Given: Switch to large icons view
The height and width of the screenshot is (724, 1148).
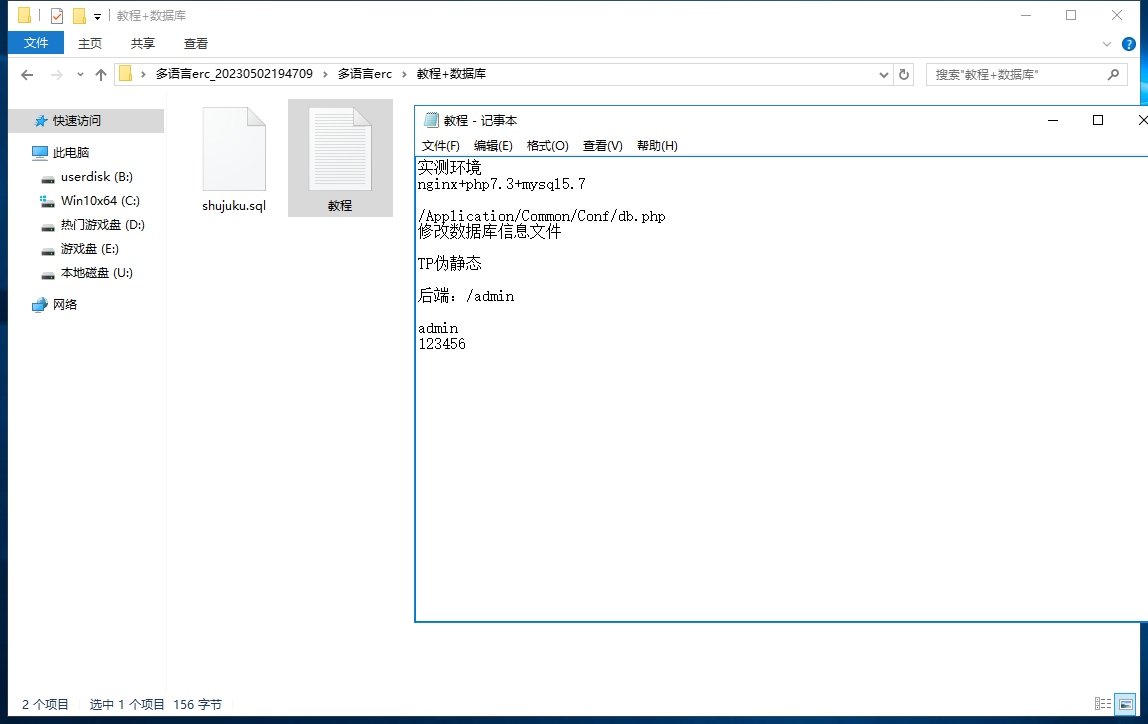Looking at the screenshot, I should click(1125, 704).
